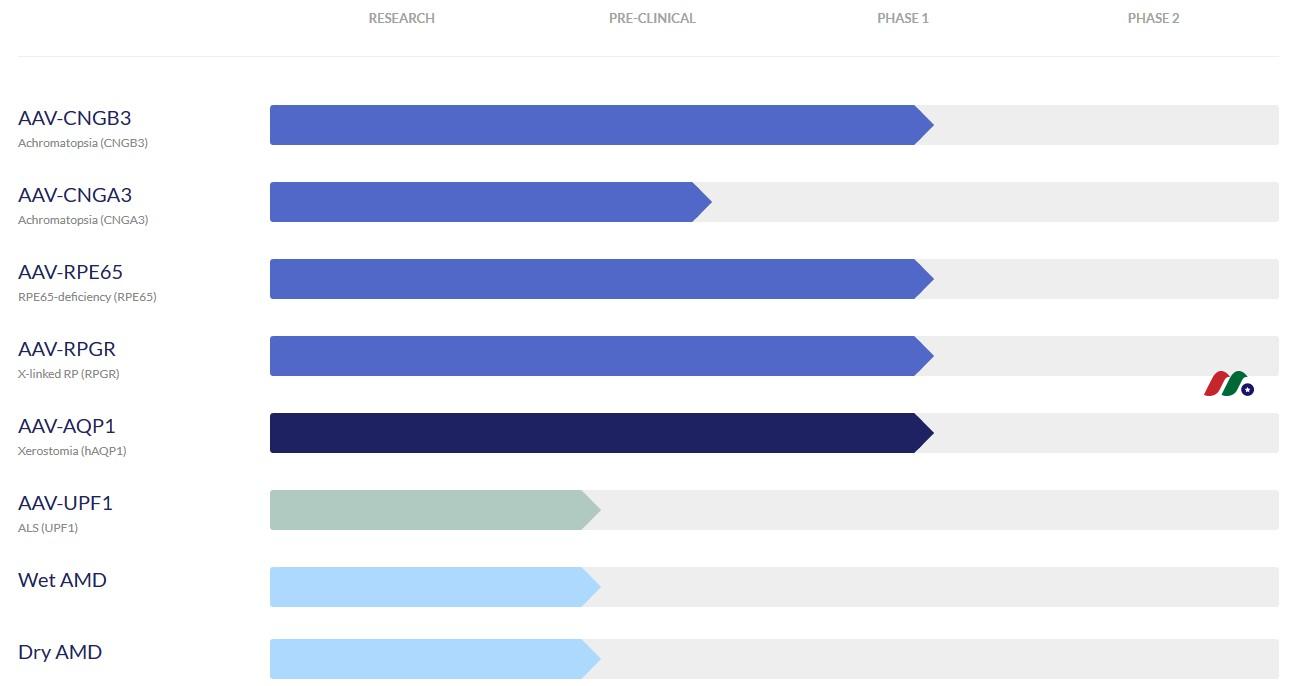Image resolution: width=1294 pixels, height=686 pixels.
Task: Select the PHASE 2 column header
Action: coord(1153,18)
